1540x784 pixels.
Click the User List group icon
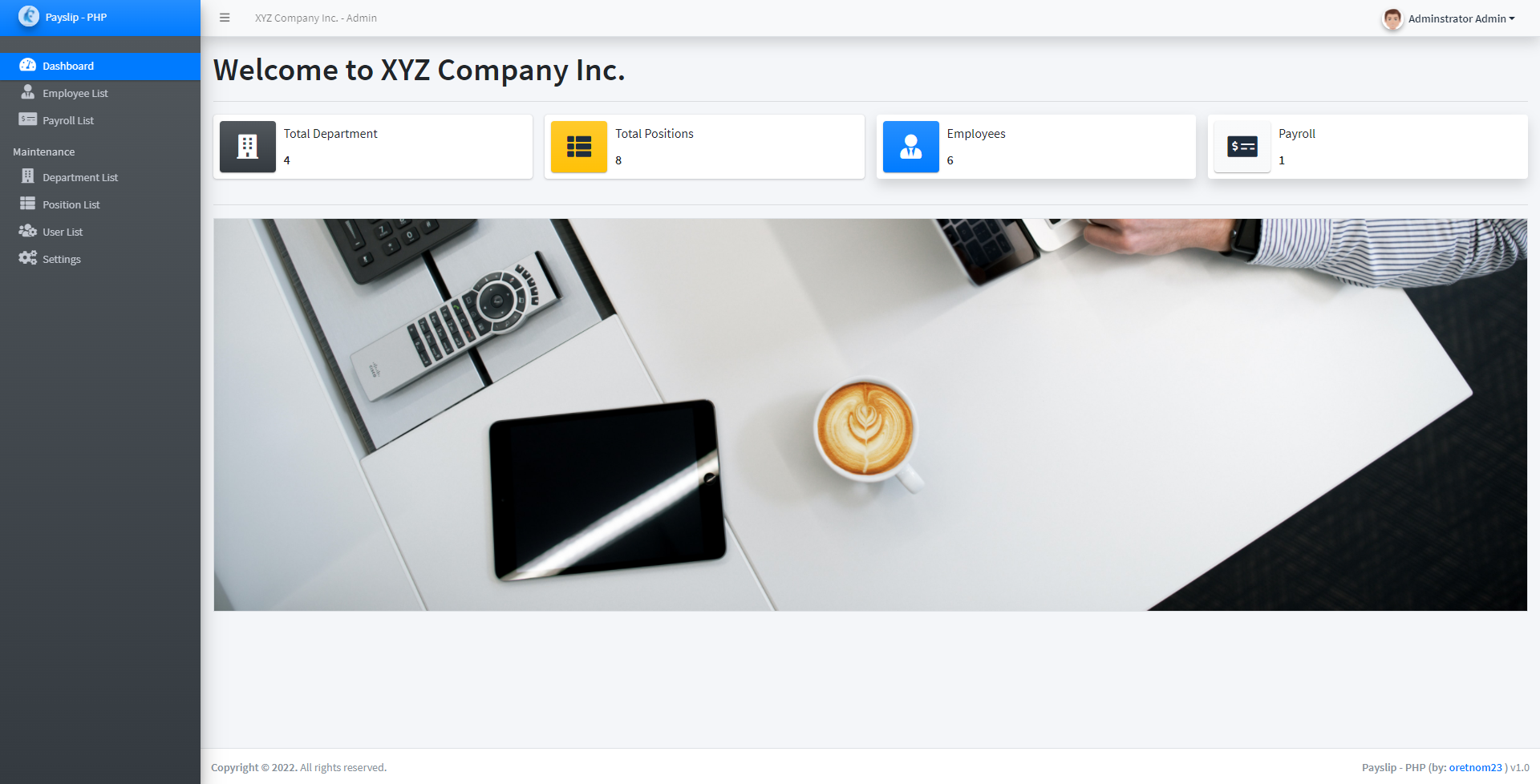28,231
